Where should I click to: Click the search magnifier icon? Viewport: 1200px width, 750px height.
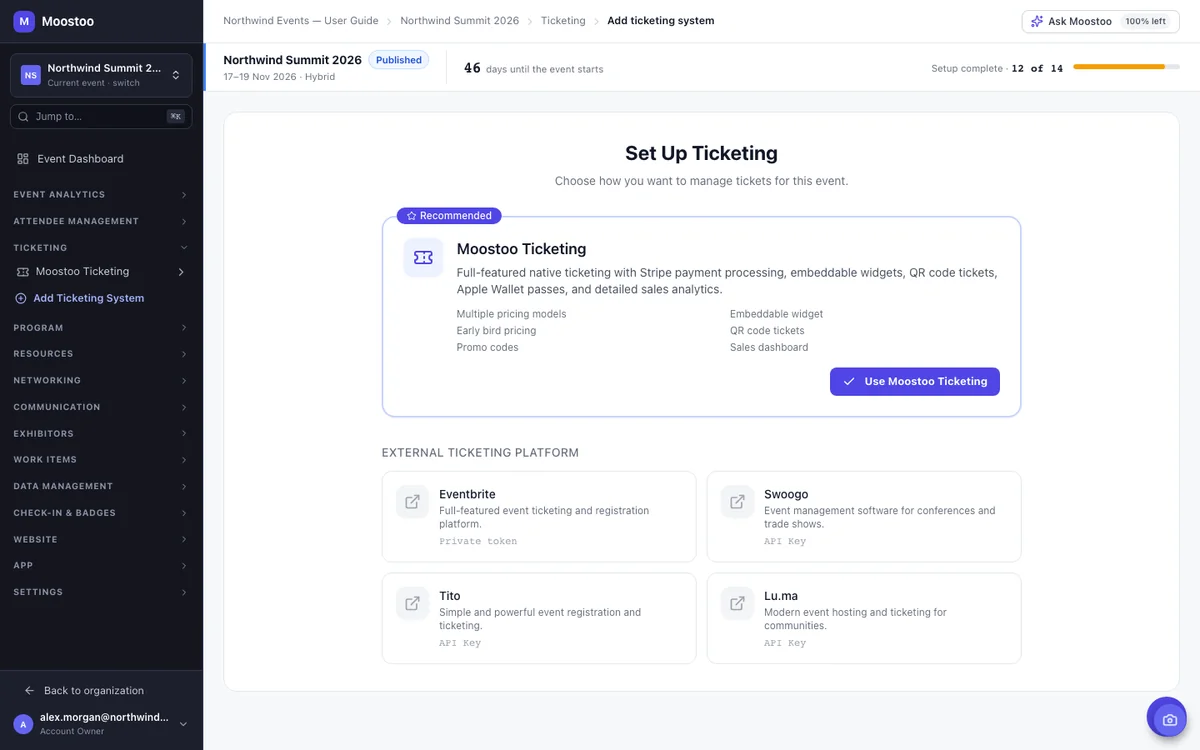click(23, 116)
